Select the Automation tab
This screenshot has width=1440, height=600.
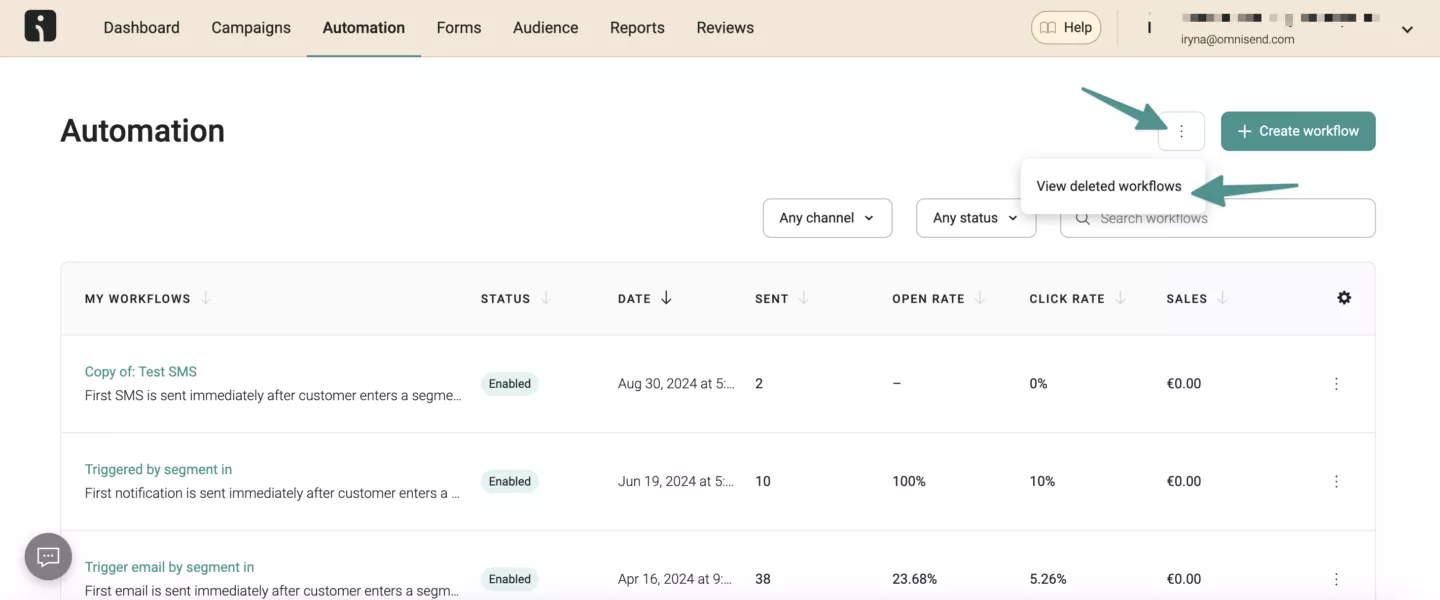point(364,28)
